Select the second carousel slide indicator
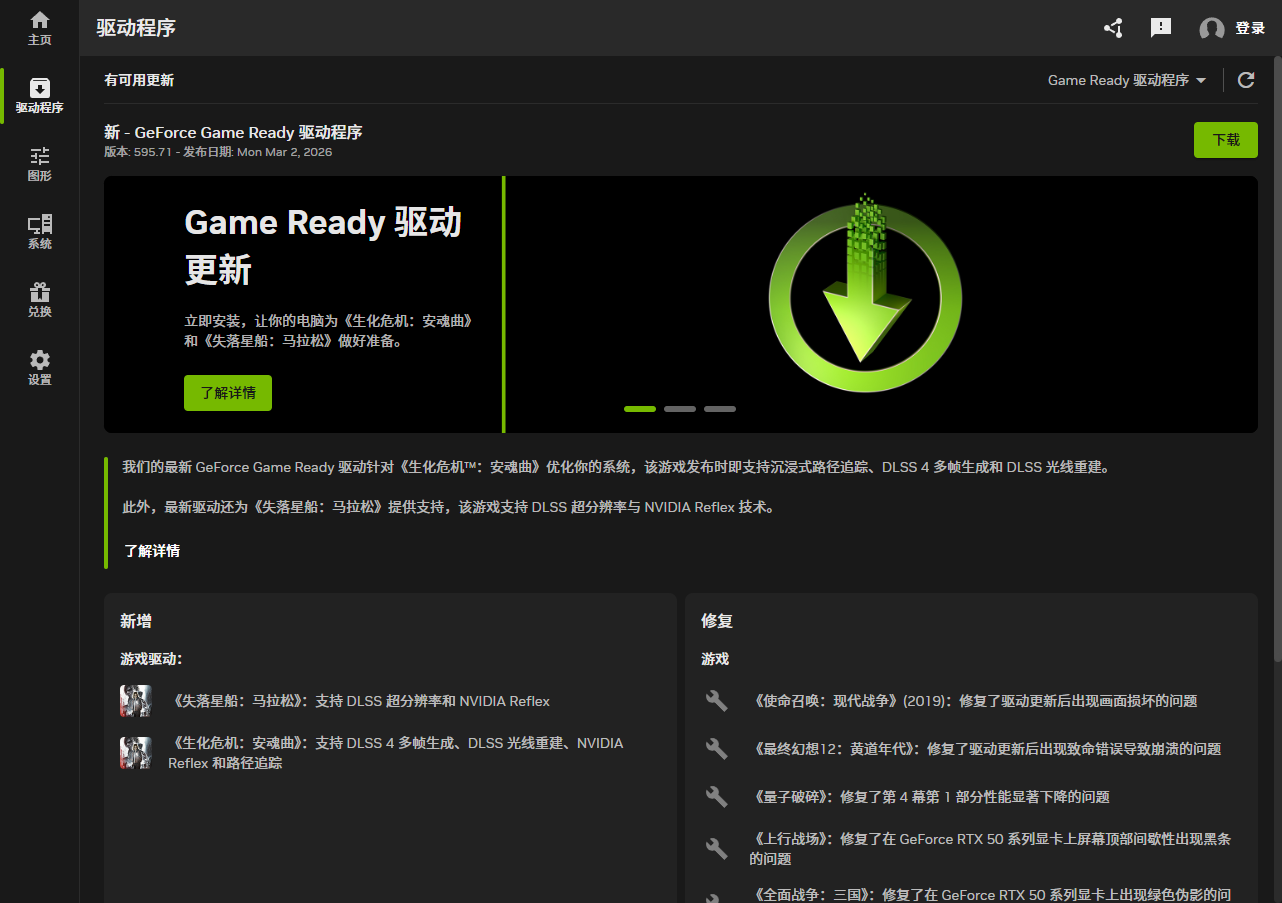 [680, 409]
